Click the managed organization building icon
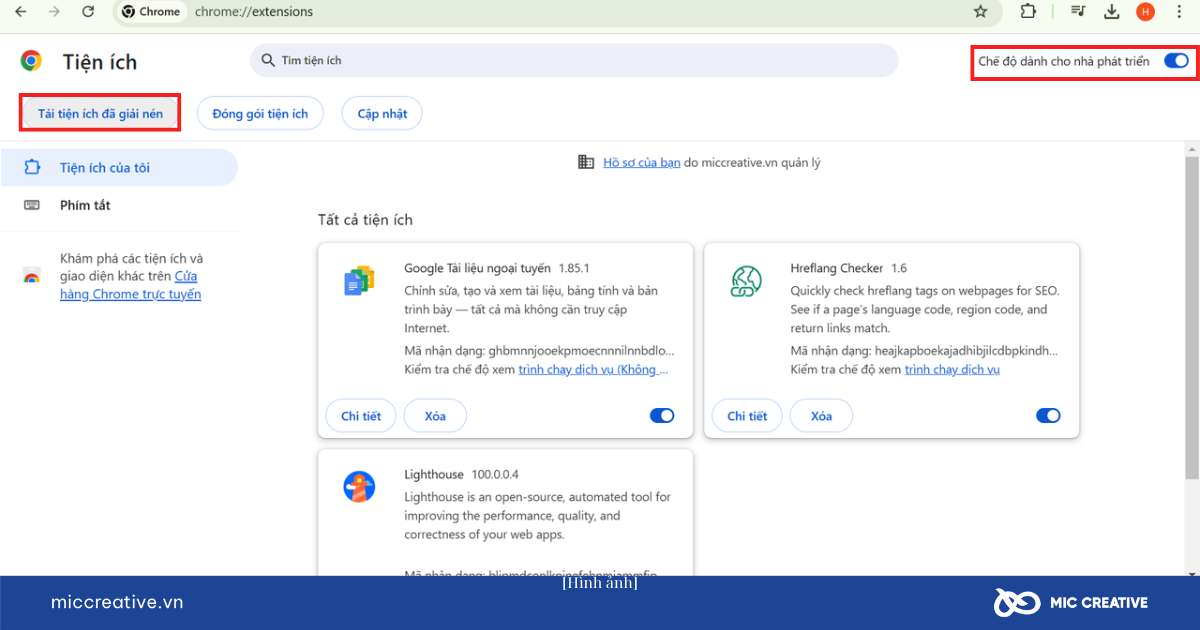1200x630 pixels. [x=587, y=162]
